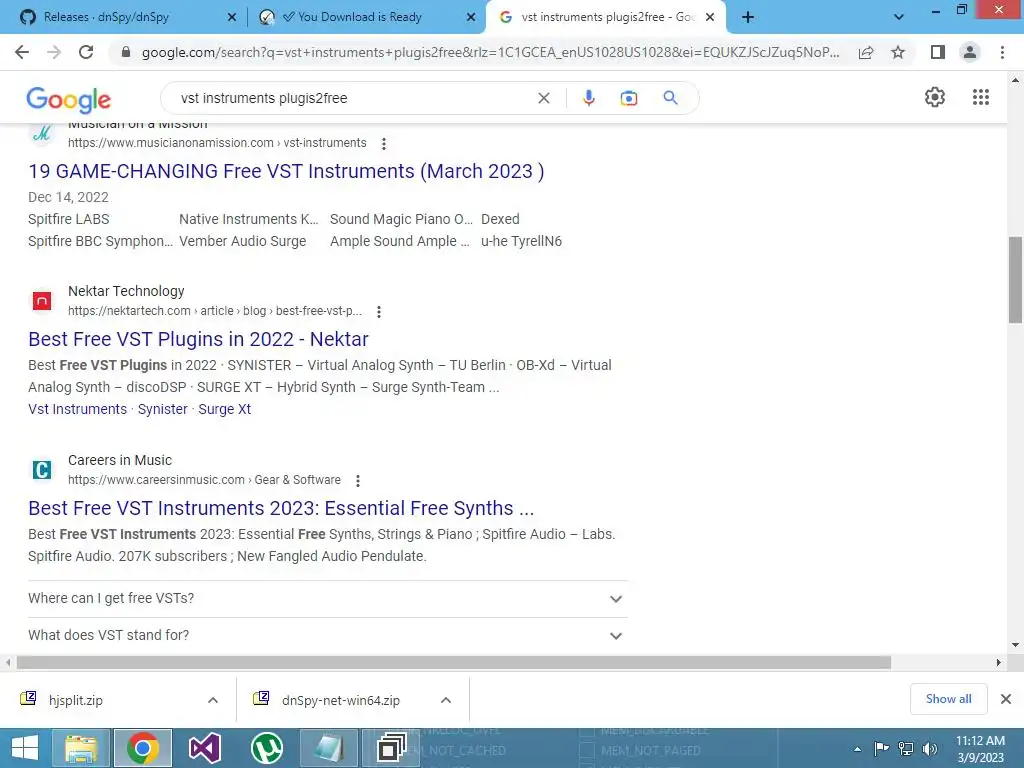Click the taskbar clock showing 11:12 AM

[980, 749]
